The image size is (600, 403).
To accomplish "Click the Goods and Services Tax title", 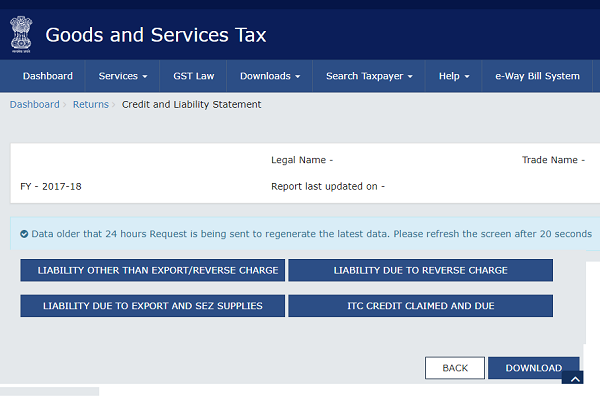I will point(156,35).
